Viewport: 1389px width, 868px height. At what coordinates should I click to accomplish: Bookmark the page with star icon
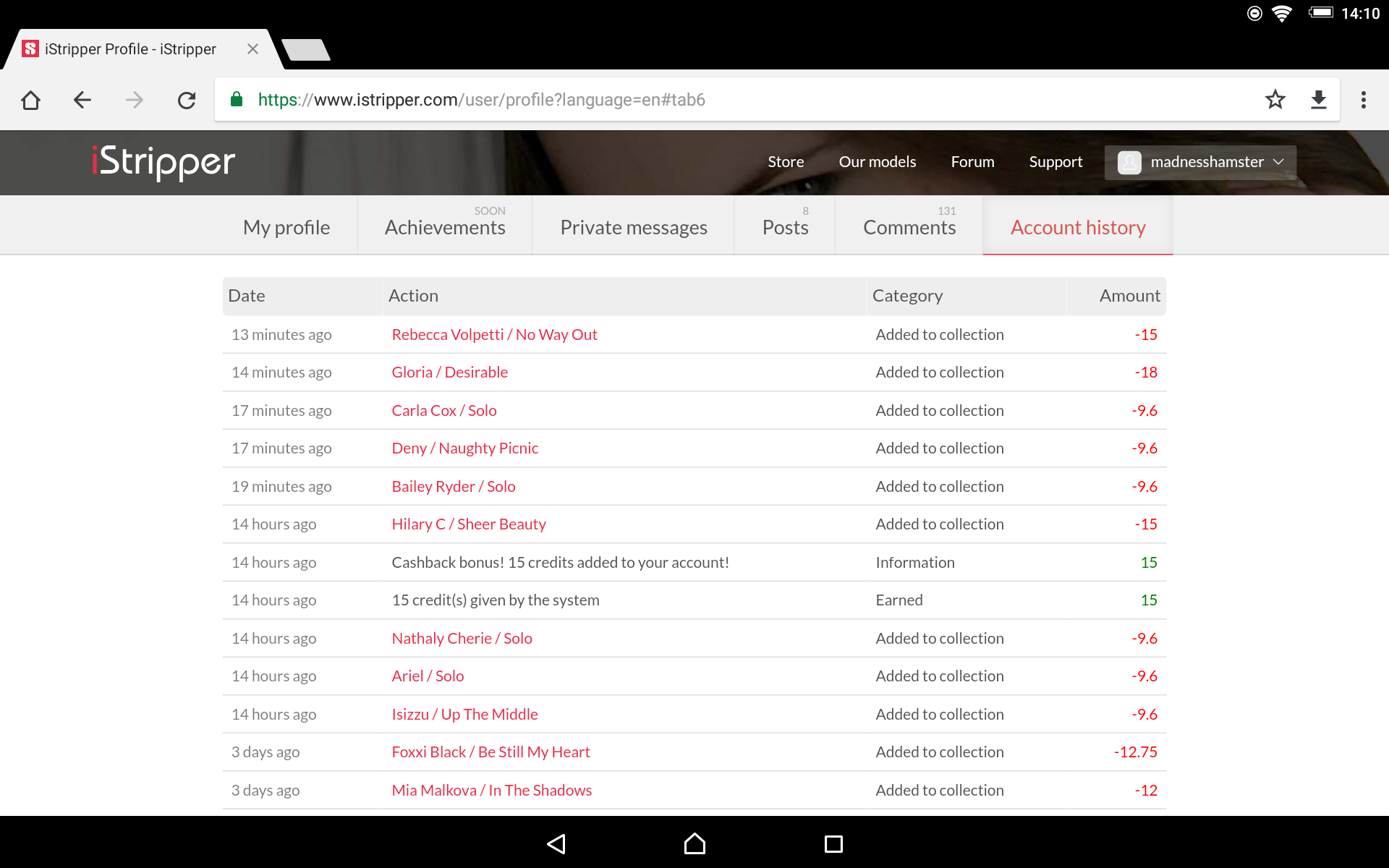tap(1275, 99)
